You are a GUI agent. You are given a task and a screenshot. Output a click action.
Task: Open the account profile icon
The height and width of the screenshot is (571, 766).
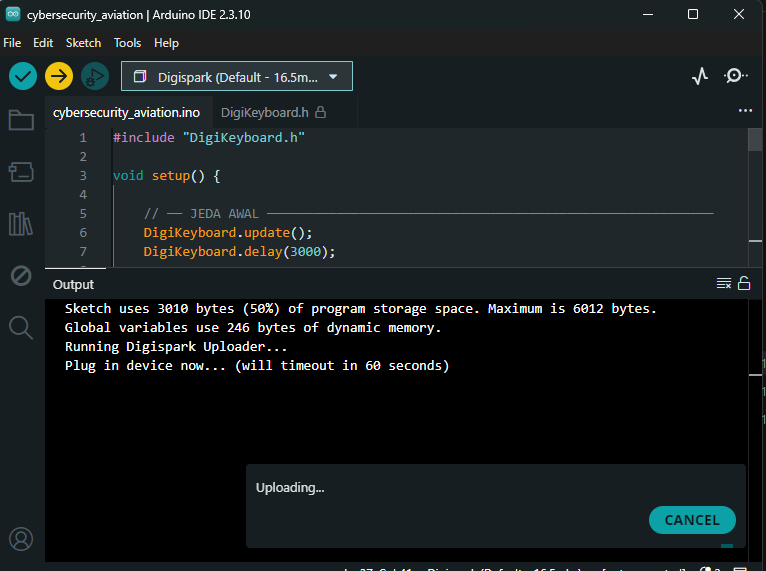point(21,539)
